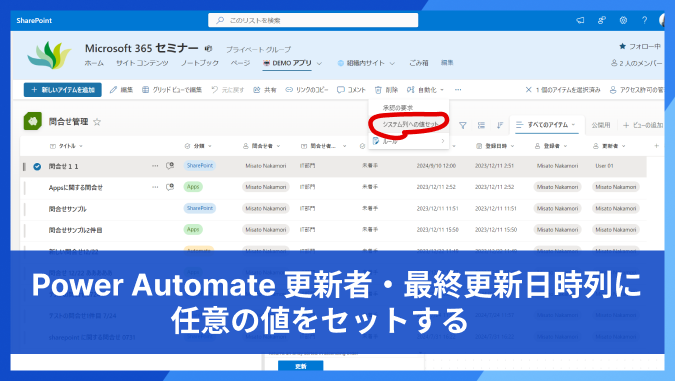The height and width of the screenshot is (381, 675).
Task: Go to ノートブック navigation tab
Action: click(200, 63)
